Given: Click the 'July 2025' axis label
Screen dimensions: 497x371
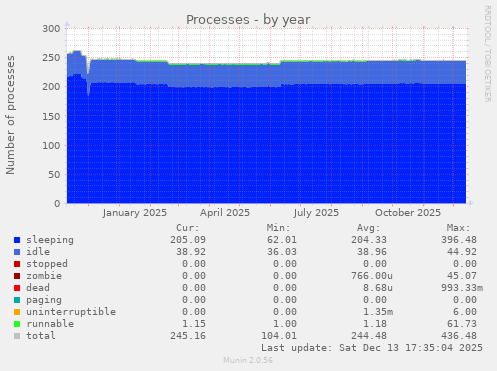Looking at the screenshot, I should point(316,213).
